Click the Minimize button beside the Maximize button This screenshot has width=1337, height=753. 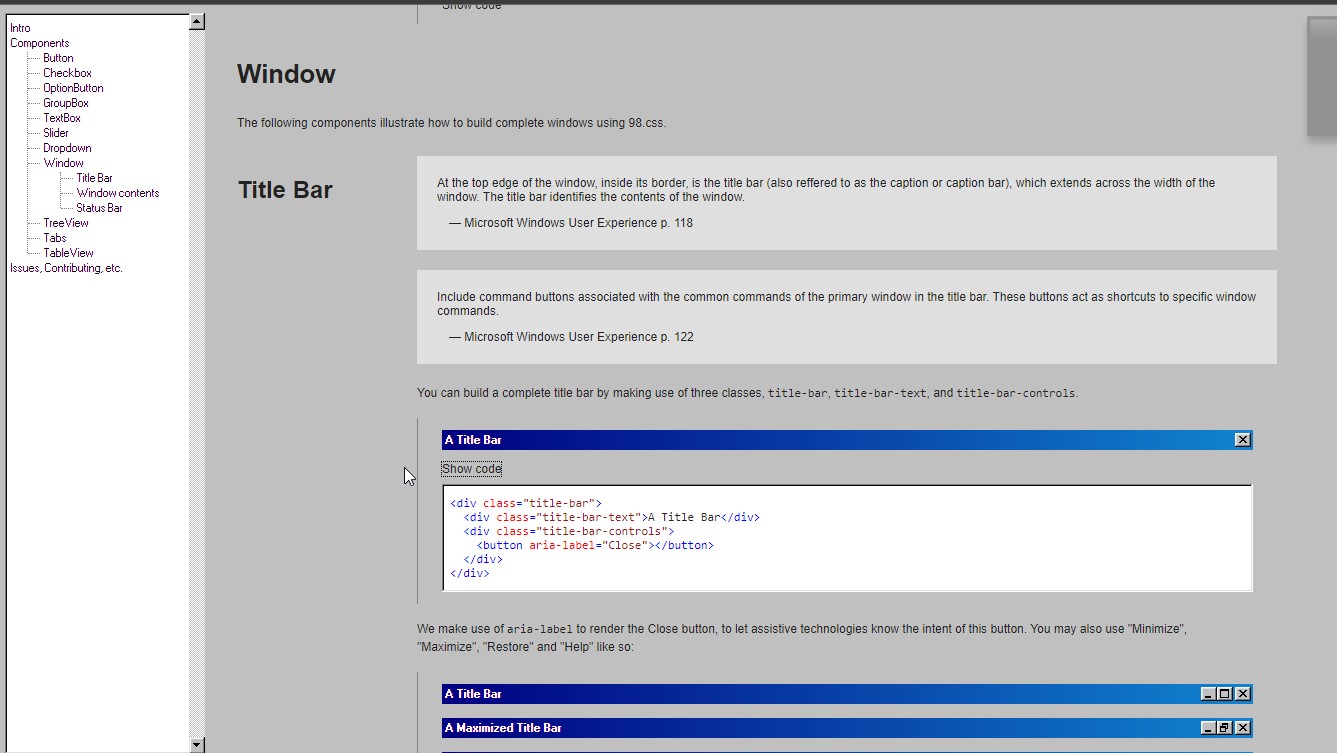pyautogui.click(x=1209, y=694)
